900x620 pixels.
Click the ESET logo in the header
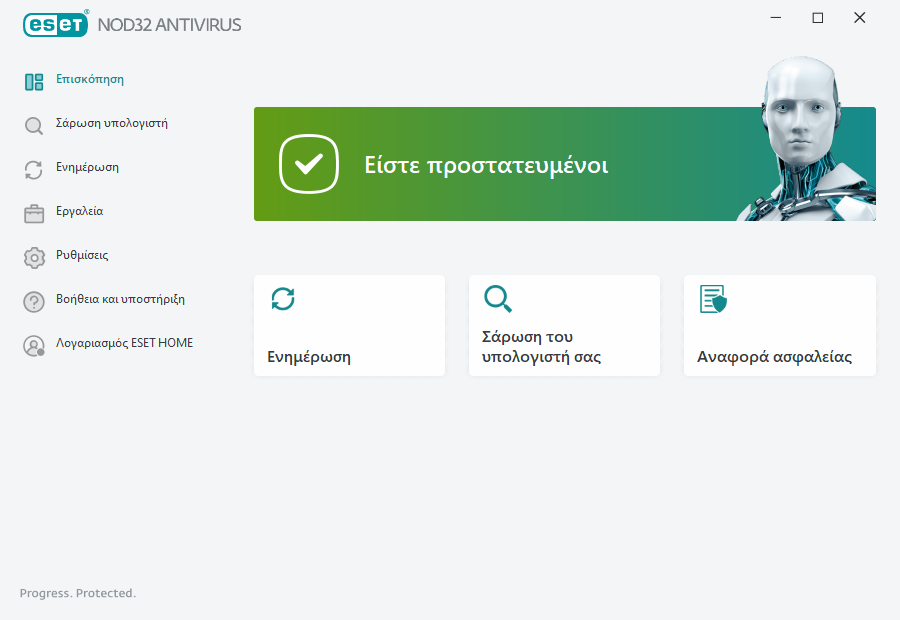pyautogui.click(x=55, y=24)
